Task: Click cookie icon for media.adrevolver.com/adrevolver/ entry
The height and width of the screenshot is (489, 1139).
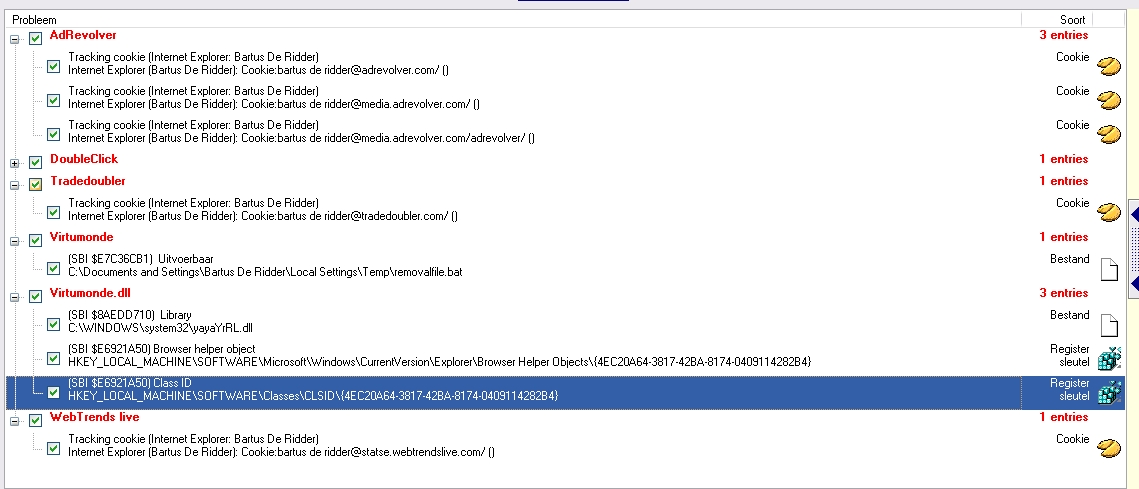Action: tap(1108, 134)
